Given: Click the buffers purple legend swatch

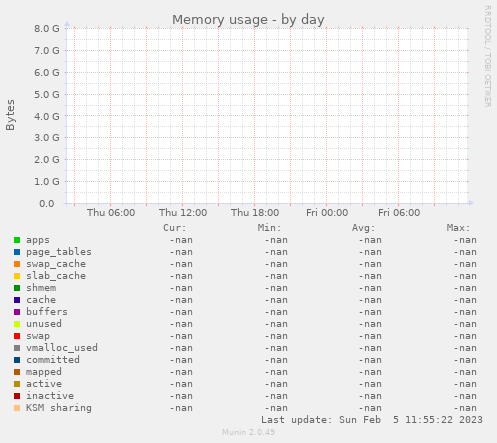Looking at the screenshot, I should point(17,312).
